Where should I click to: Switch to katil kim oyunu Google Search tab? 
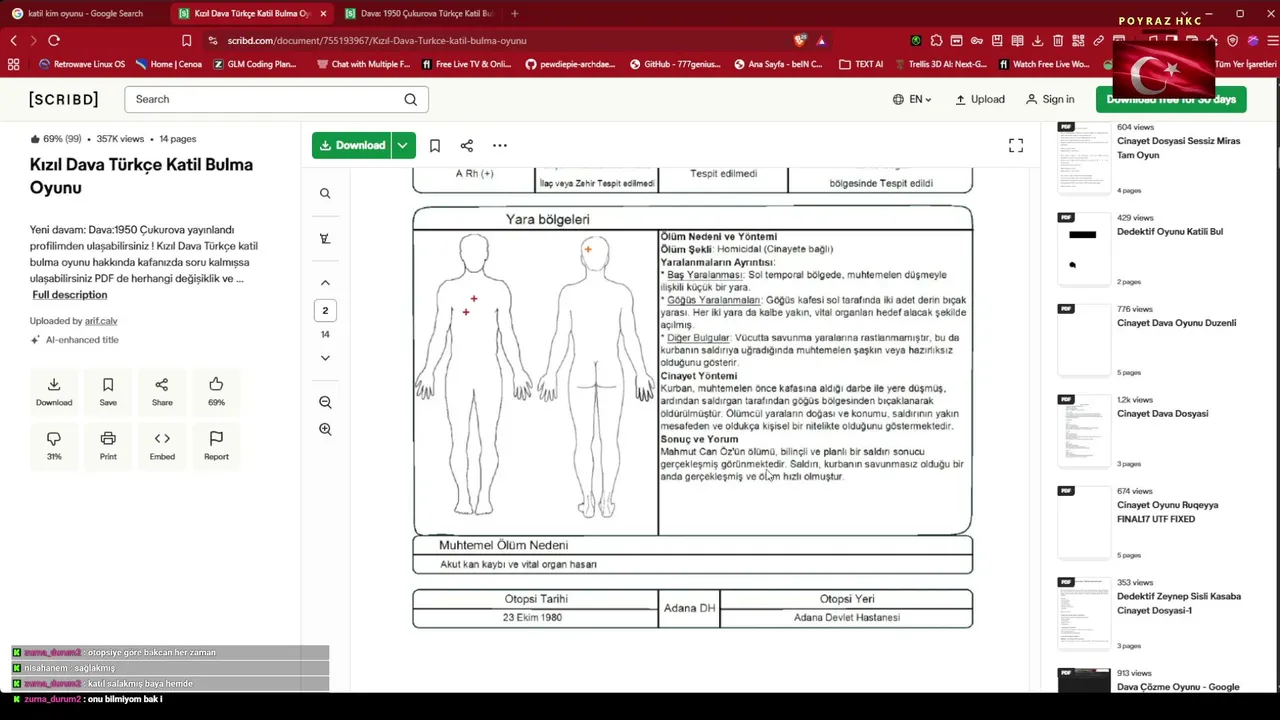(x=84, y=13)
